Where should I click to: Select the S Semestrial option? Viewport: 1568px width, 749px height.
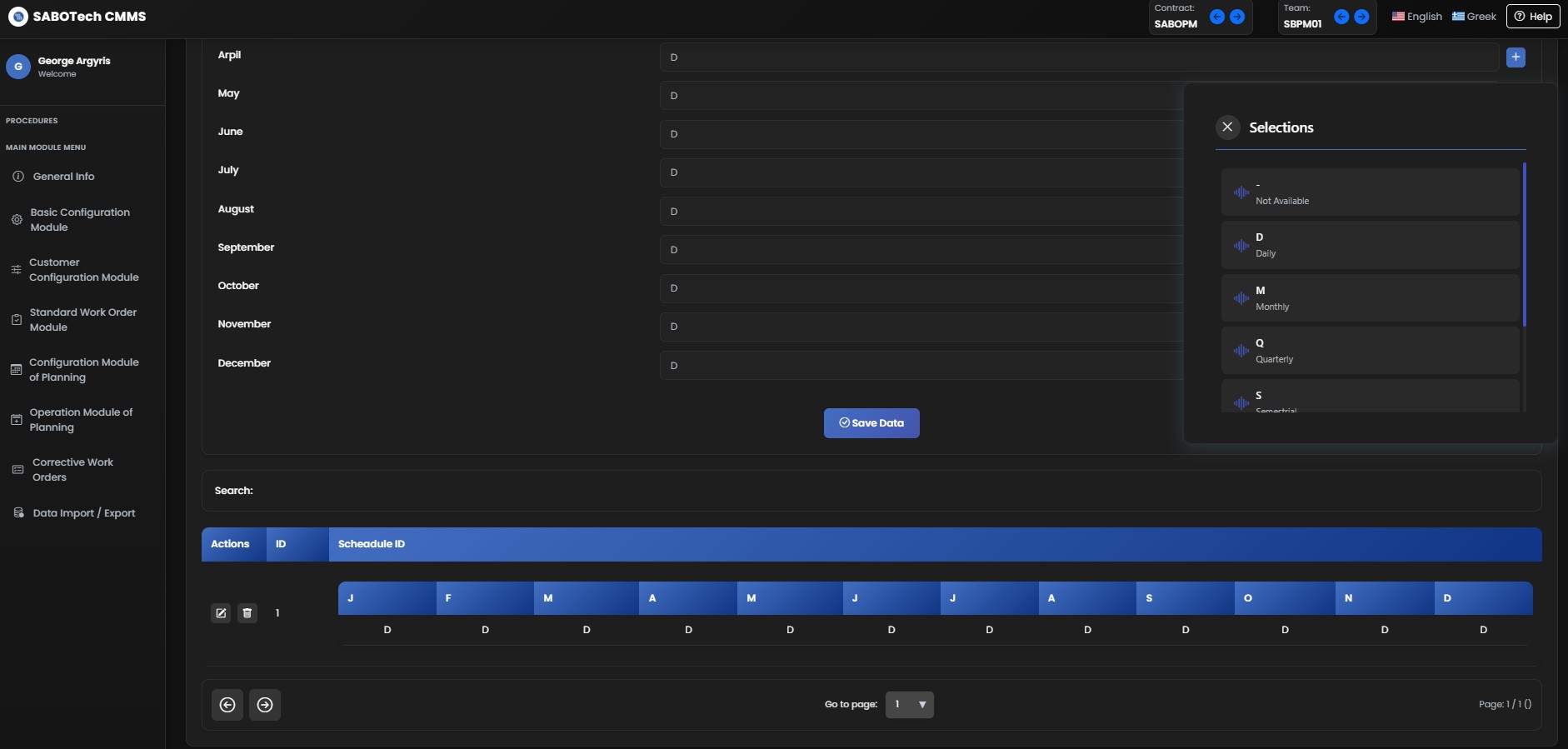point(1371,396)
